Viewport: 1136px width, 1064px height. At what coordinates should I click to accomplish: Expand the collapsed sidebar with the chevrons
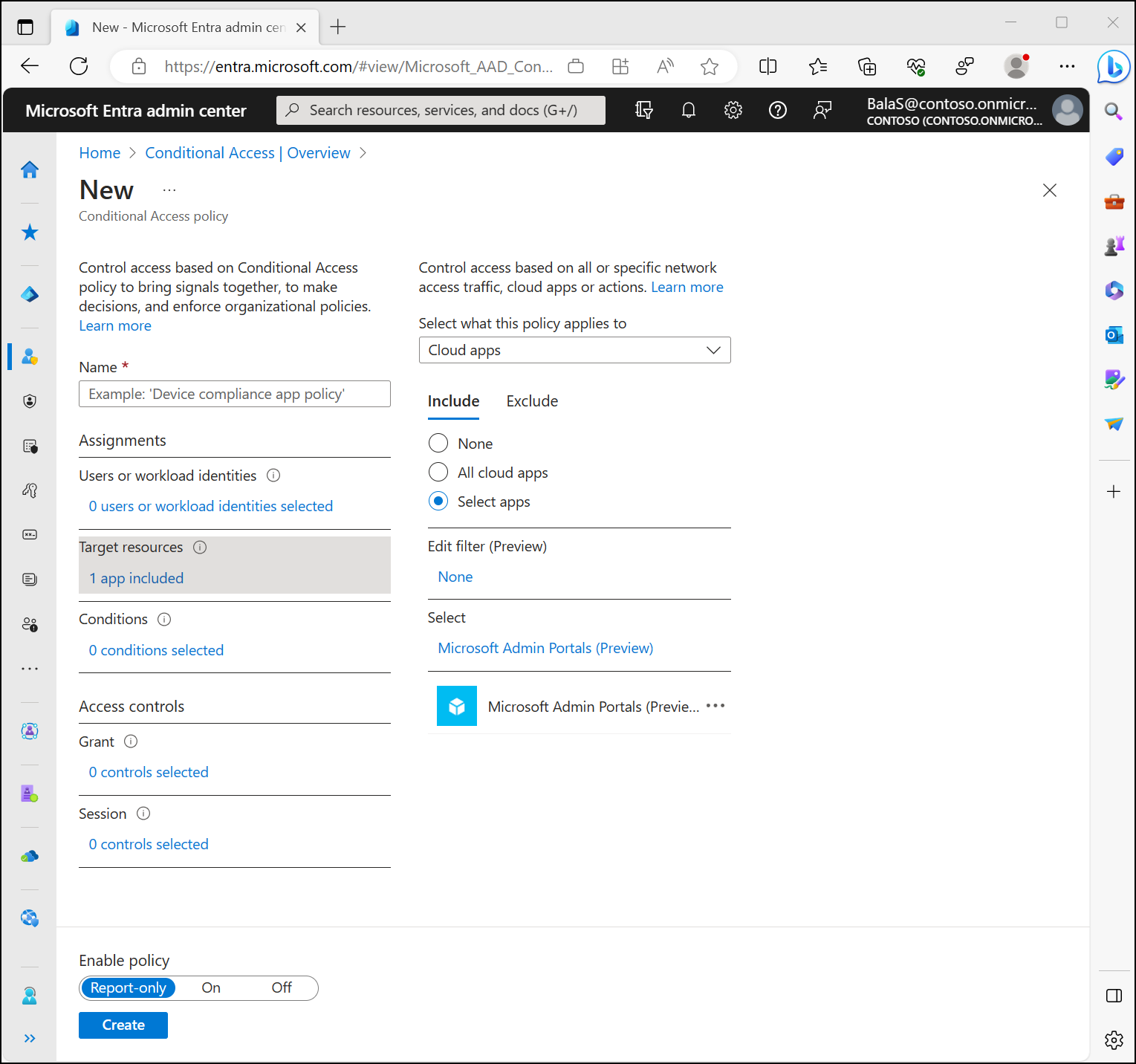coord(30,1038)
